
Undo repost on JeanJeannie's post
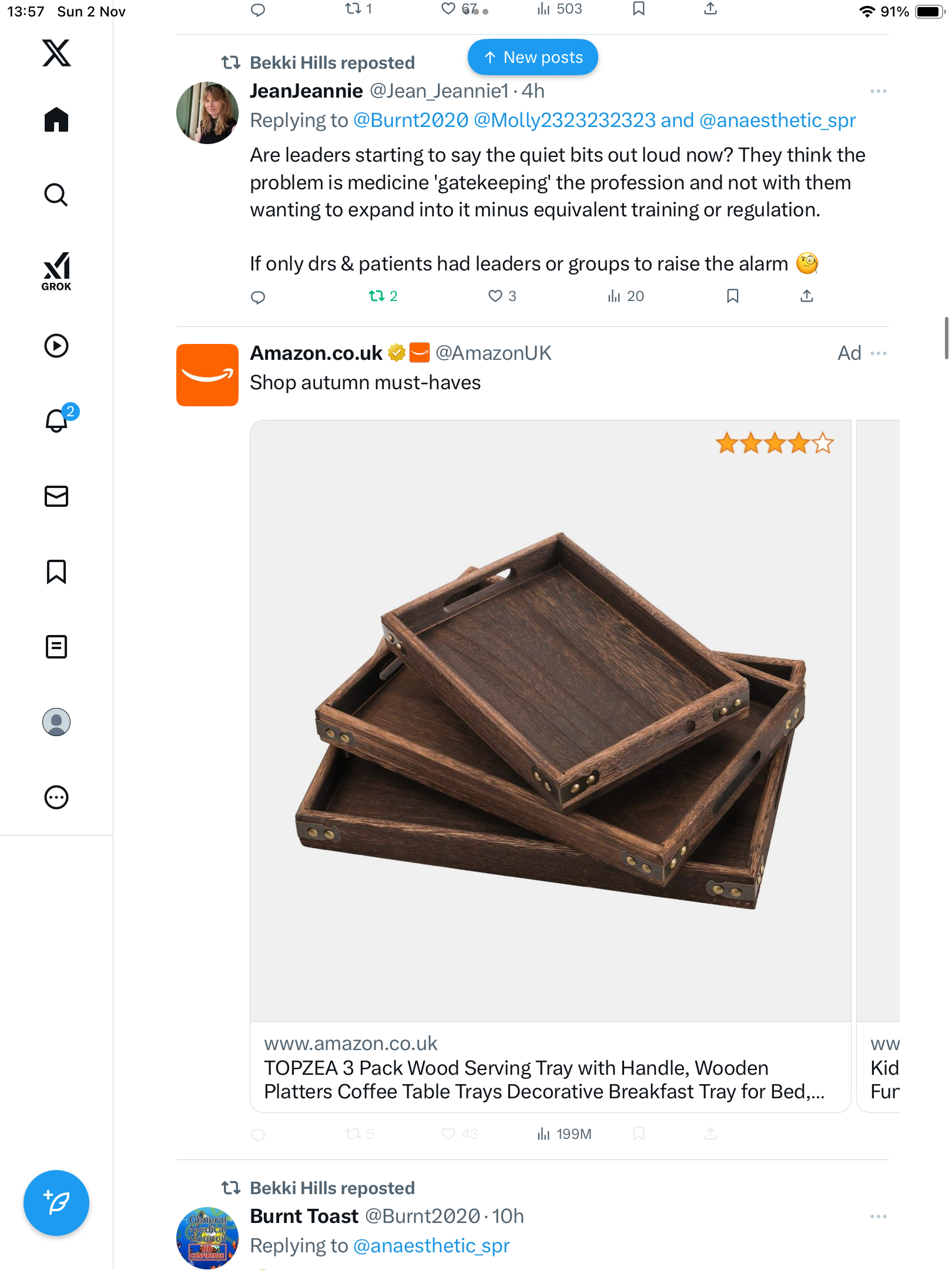(377, 296)
